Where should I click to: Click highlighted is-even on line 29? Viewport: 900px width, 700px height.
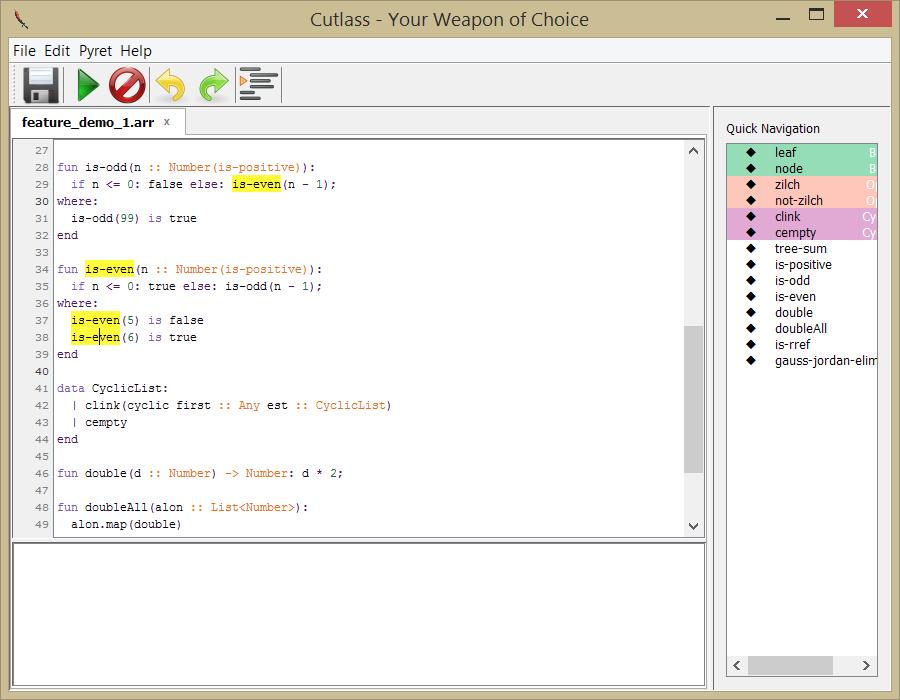tap(257, 184)
